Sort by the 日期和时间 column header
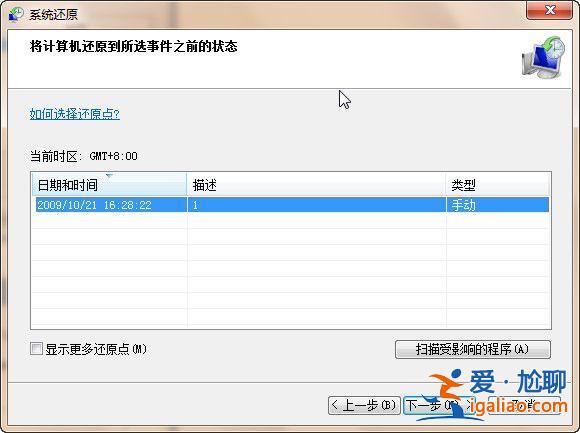 click(x=109, y=184)
